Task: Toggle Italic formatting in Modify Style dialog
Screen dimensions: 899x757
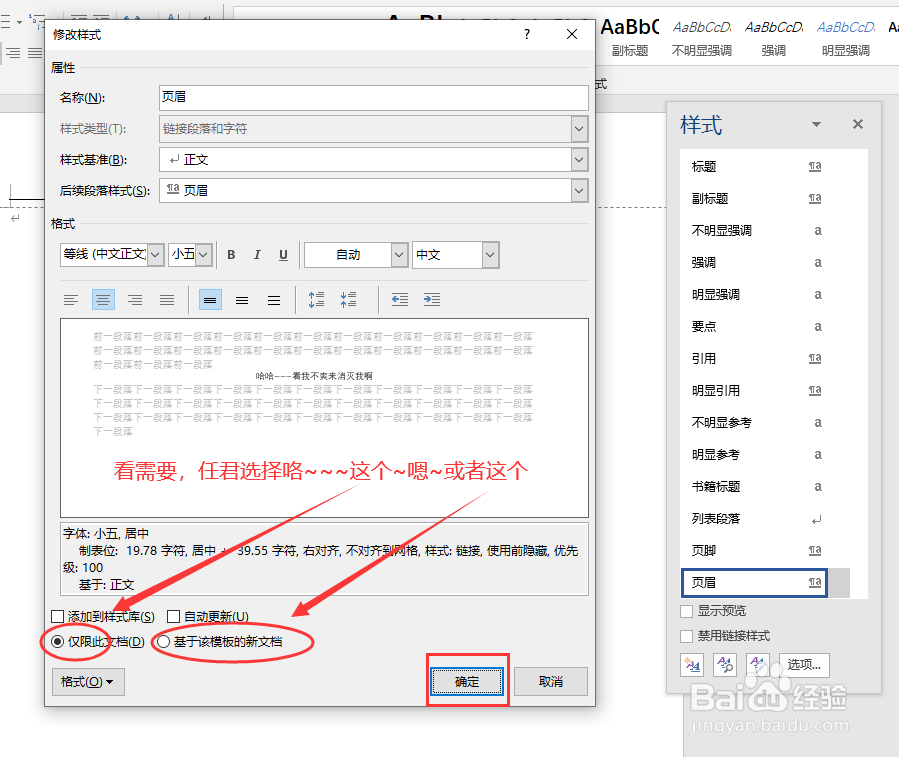Action: click(257, 255)
